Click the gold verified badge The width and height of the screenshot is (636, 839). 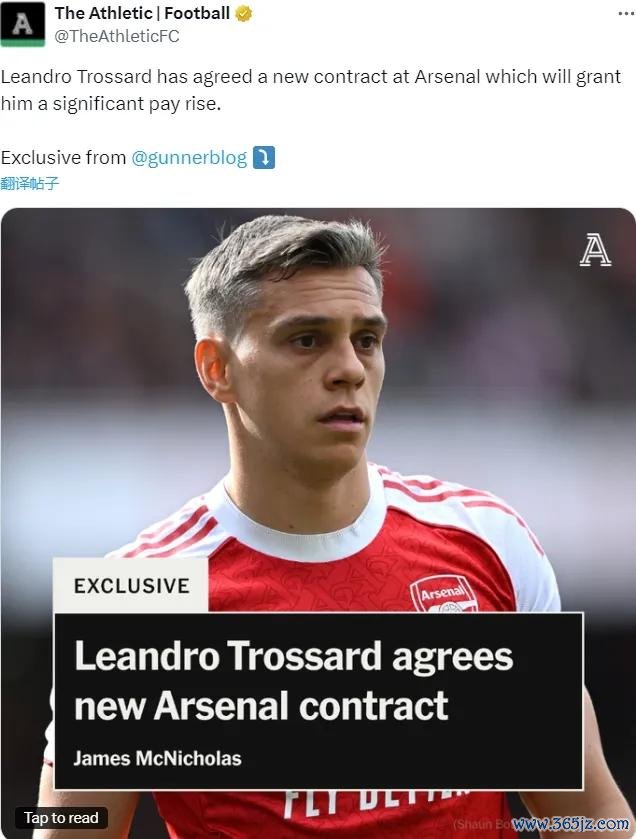coord(243,14)
